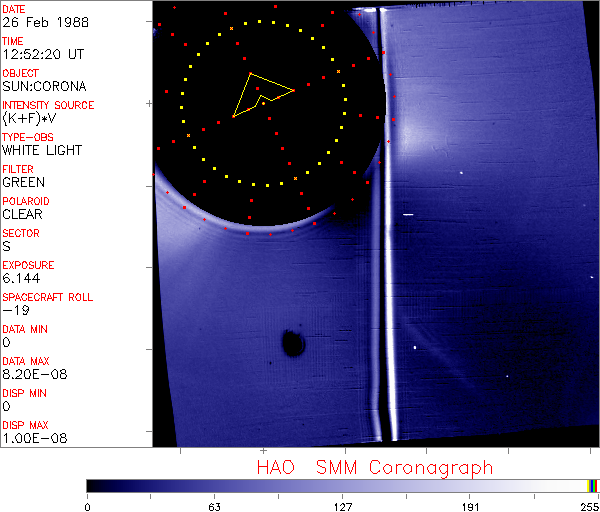Select the date value 26 Feb 1988
Image resolution: width=600 pixels, height=512 pixels.
pos(43,22)
